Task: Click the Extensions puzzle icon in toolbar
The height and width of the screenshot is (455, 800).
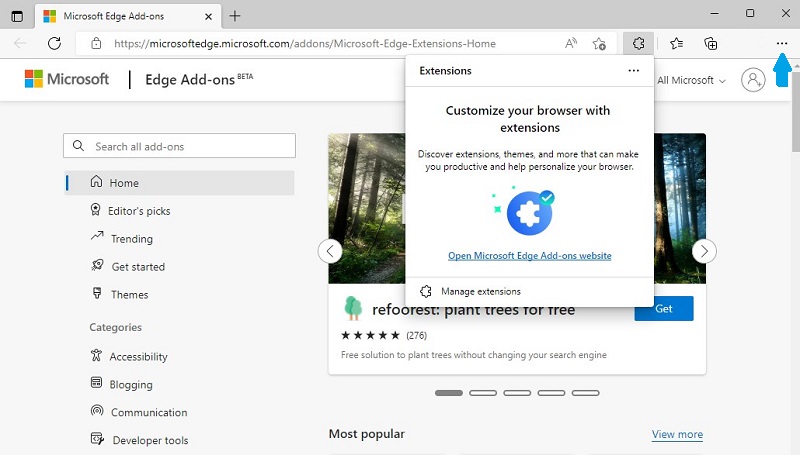Action: pyautogui.click(x=637, y=43)
